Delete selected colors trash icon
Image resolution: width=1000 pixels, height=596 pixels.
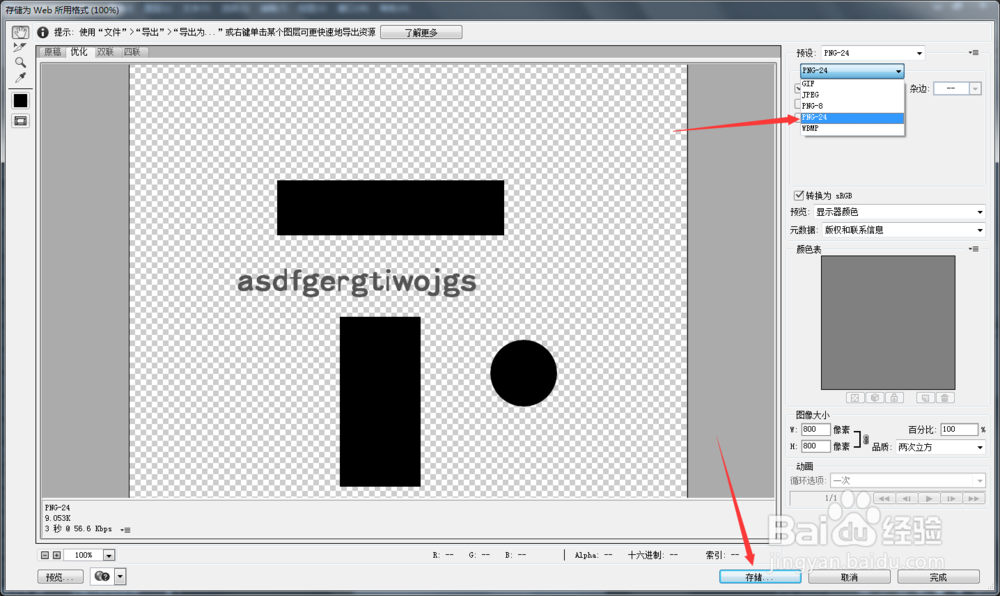[945, 398]
